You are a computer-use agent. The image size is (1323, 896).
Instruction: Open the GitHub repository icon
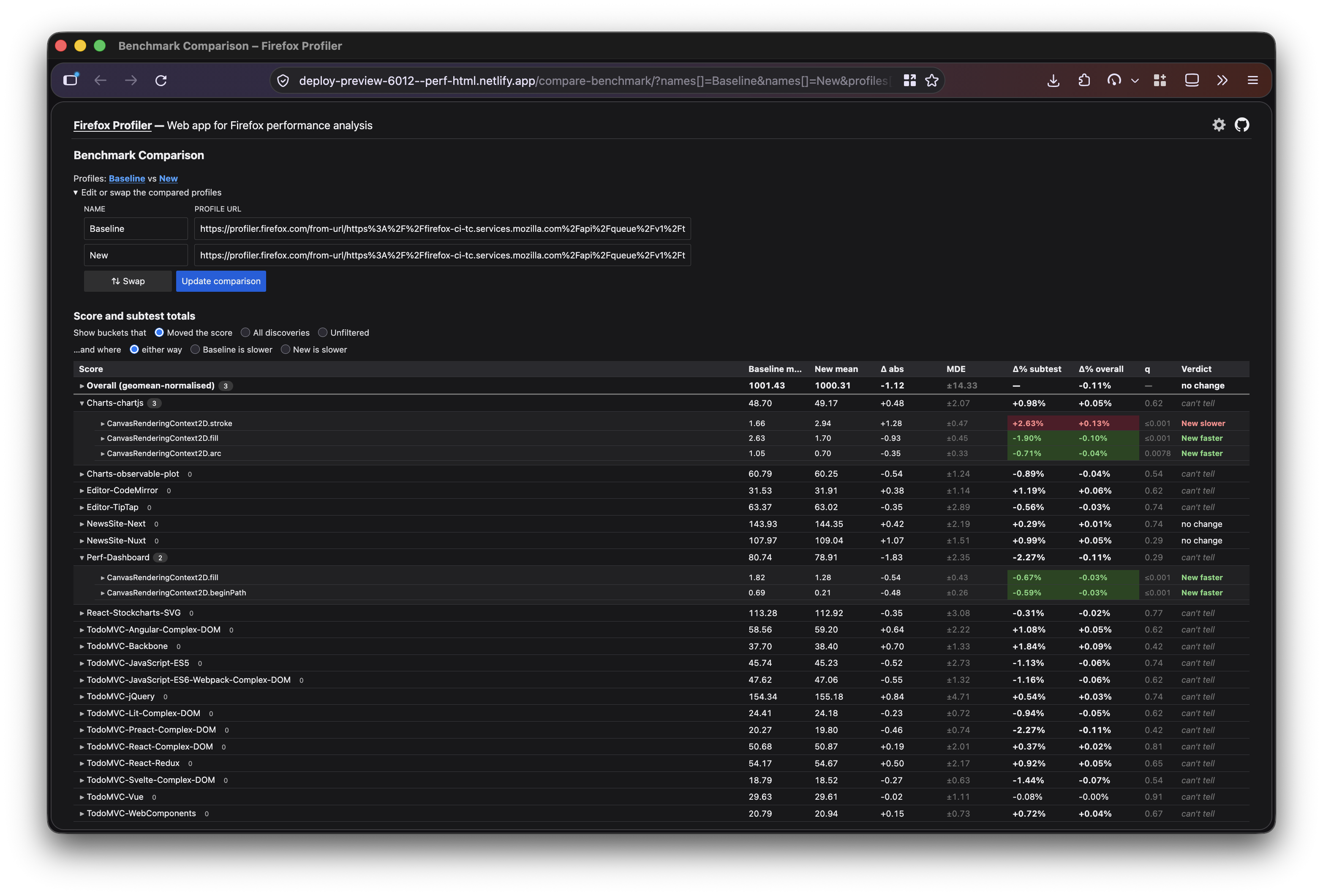[x=1241, y=125]
